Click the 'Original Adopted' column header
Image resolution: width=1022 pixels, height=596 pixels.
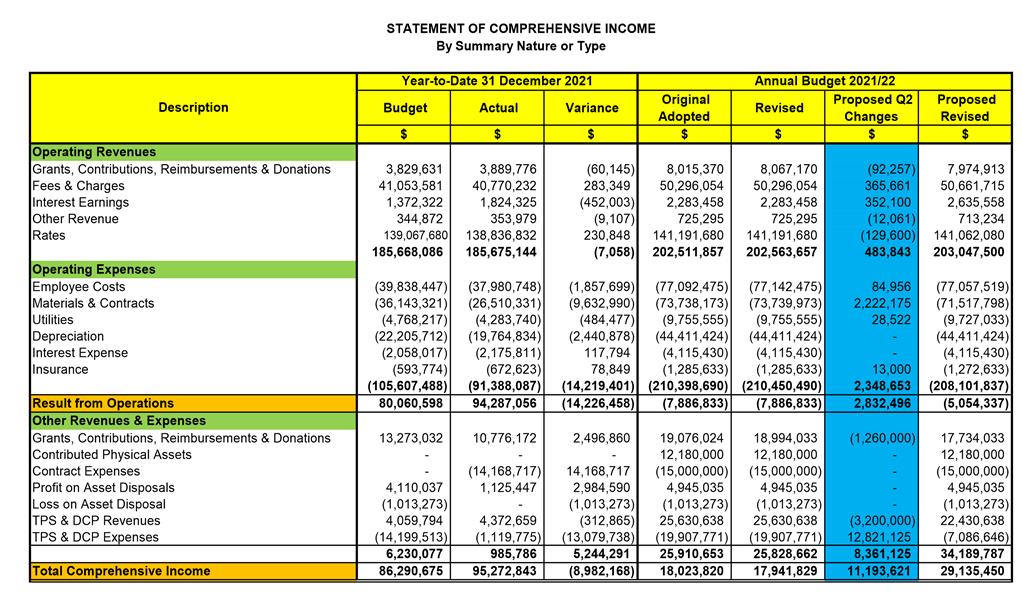tap(684, 108)
